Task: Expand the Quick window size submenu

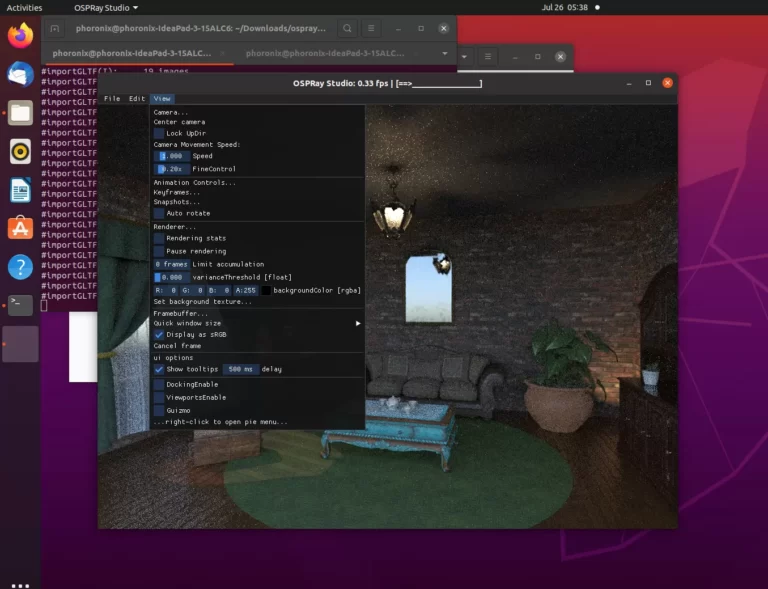Action: [x=257, y=323]
